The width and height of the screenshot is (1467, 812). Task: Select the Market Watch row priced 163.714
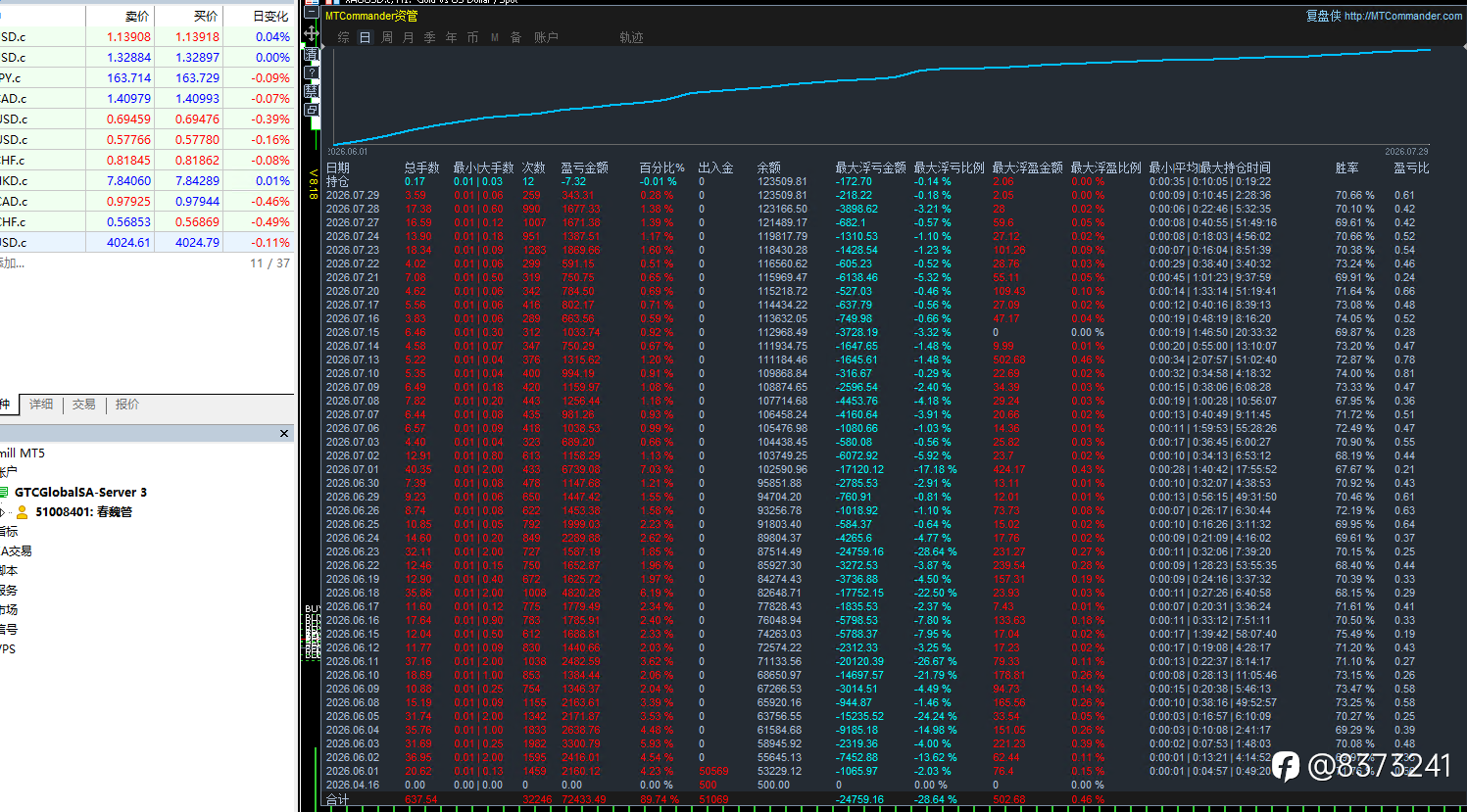coord(147,77)
